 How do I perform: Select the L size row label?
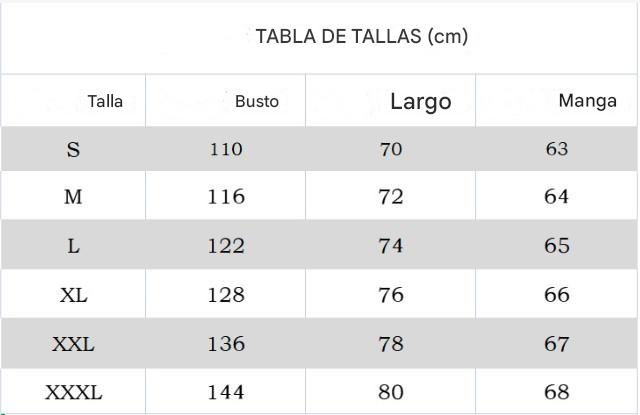73,246
